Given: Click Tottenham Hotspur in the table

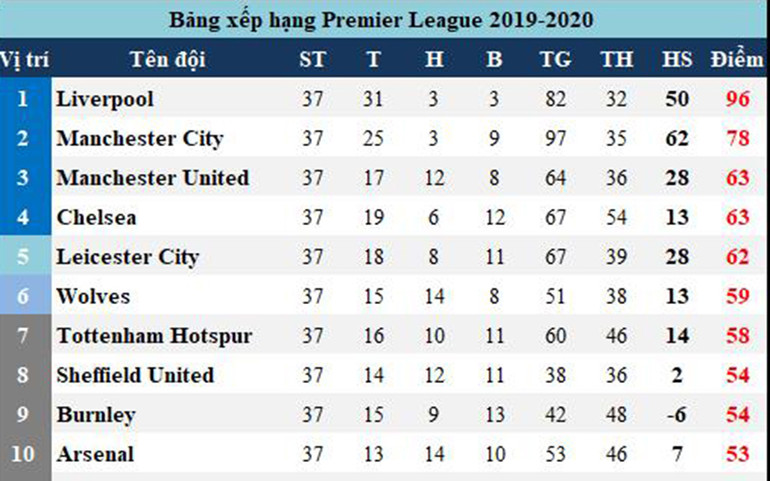Looking at the screenshot, I should click(x=154, y=336).
